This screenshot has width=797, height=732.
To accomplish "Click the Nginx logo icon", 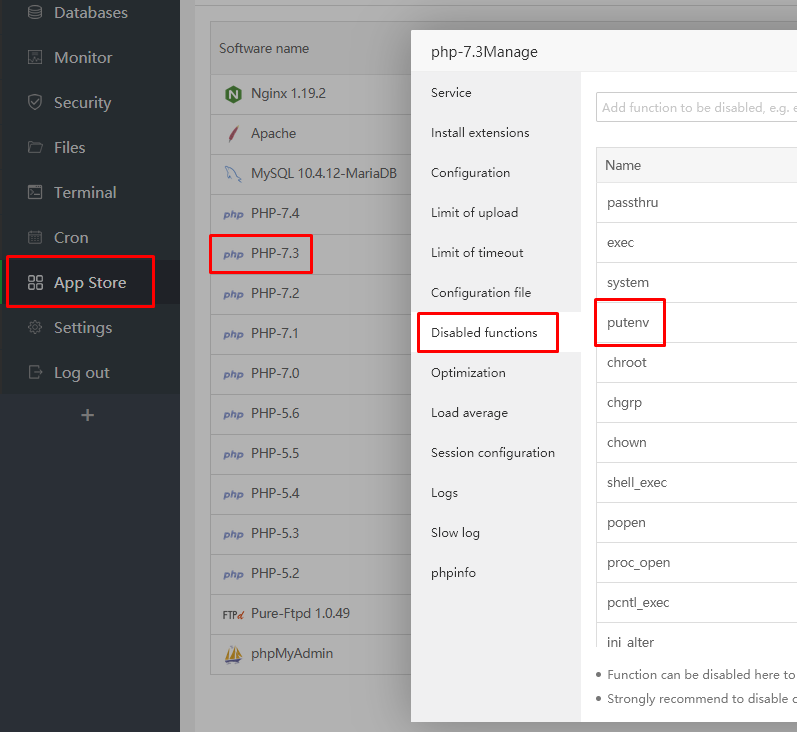I will 233,94.
